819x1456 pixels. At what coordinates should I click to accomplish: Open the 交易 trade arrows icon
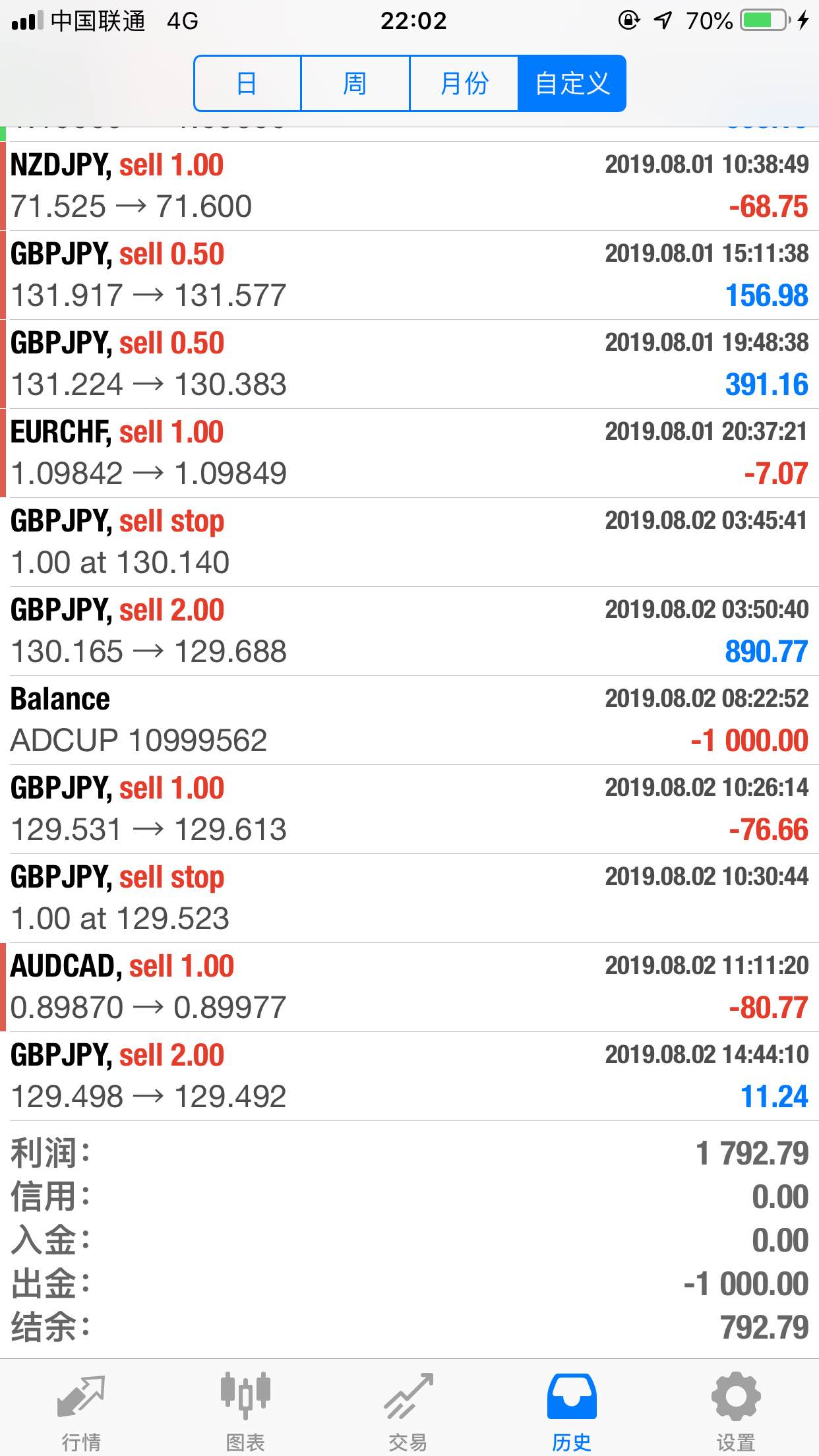pos(409,1396)
